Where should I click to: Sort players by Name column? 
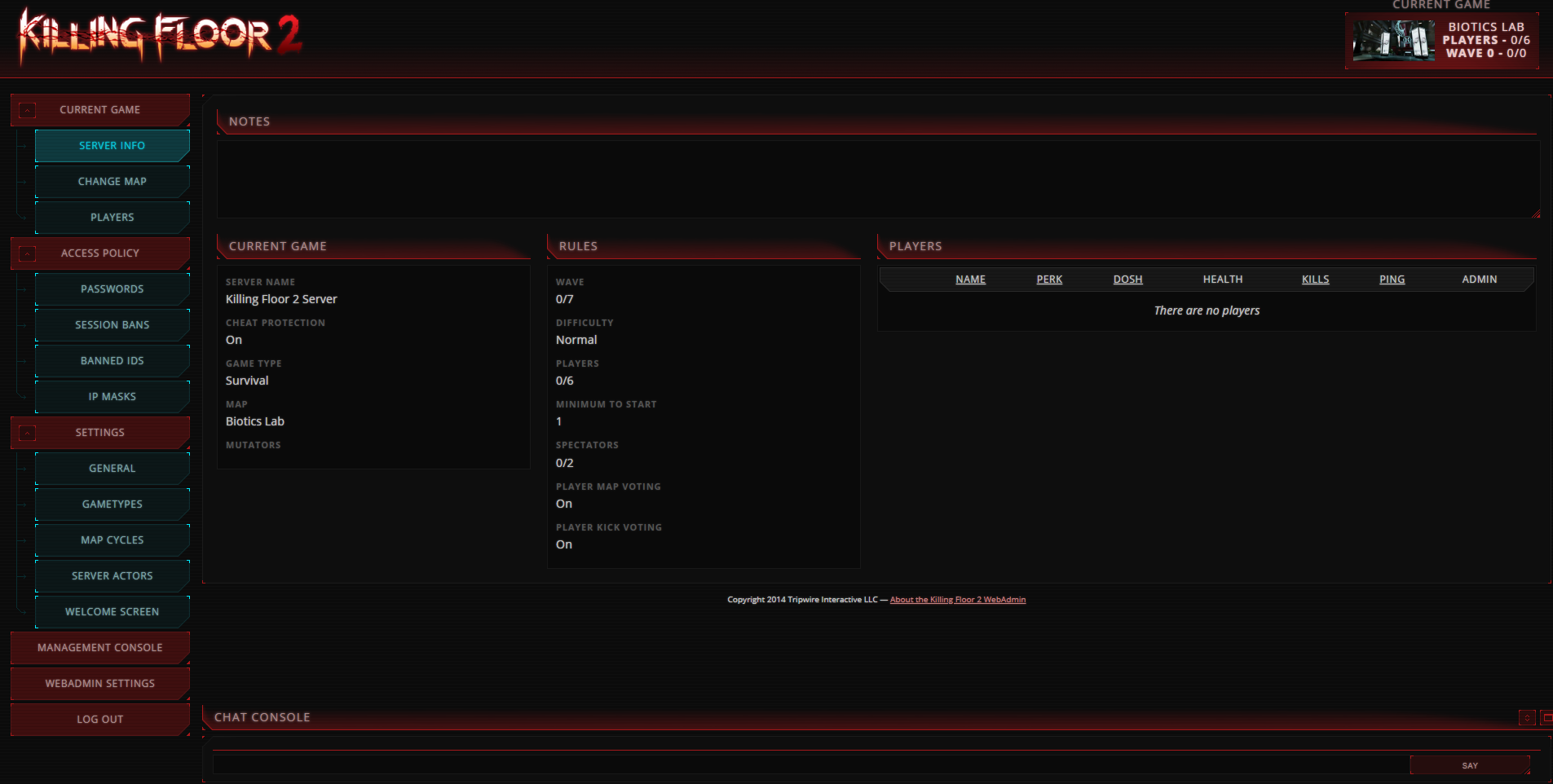coord(970,280)
